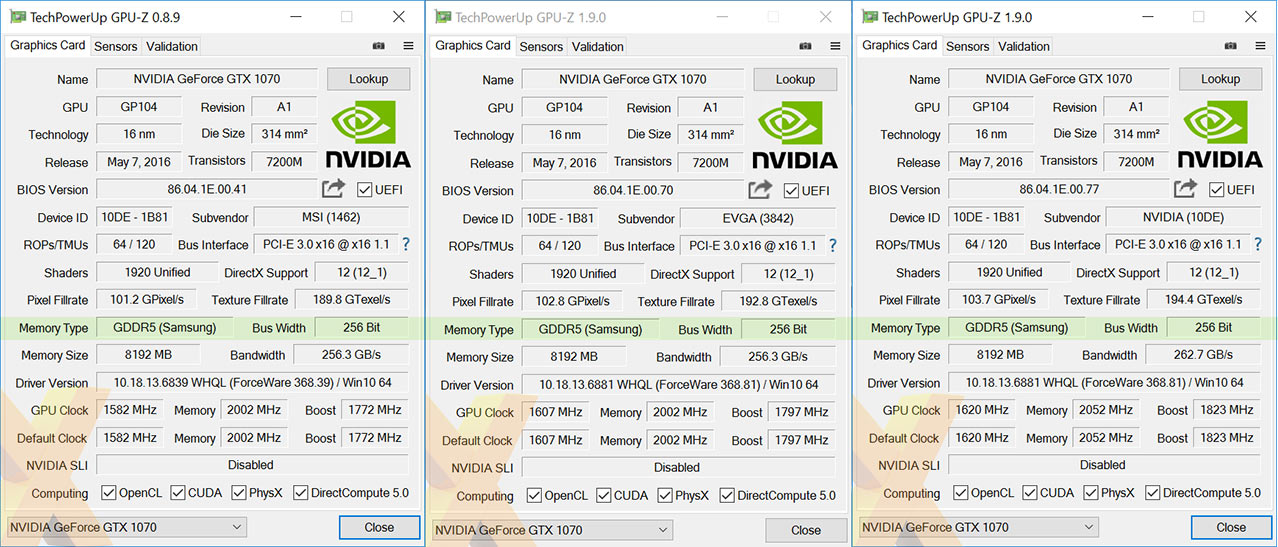Open hamburger menu in the rightmost GPU-Z window
Viewport: 1278px width, 547px height.
[1259, 46]
